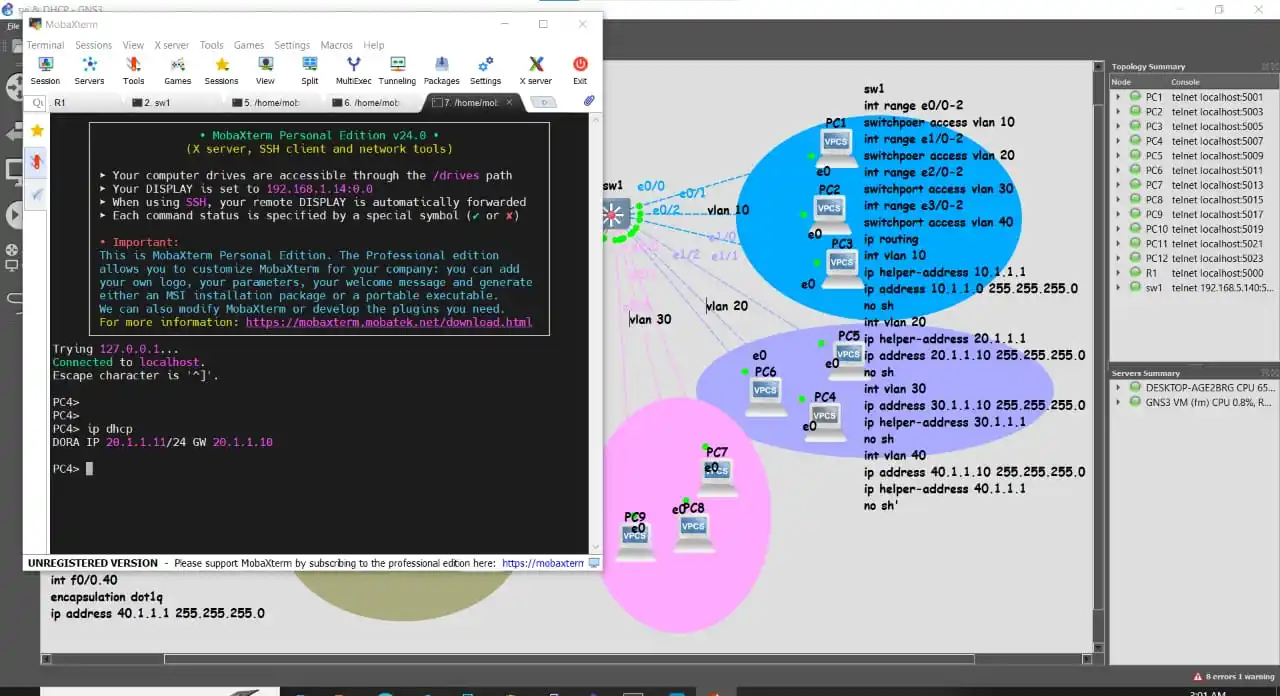Viewport: 1280px width, 696px height.
Task: Expand the PC7 node in Topology Summary
Action: click(1119, 185)
